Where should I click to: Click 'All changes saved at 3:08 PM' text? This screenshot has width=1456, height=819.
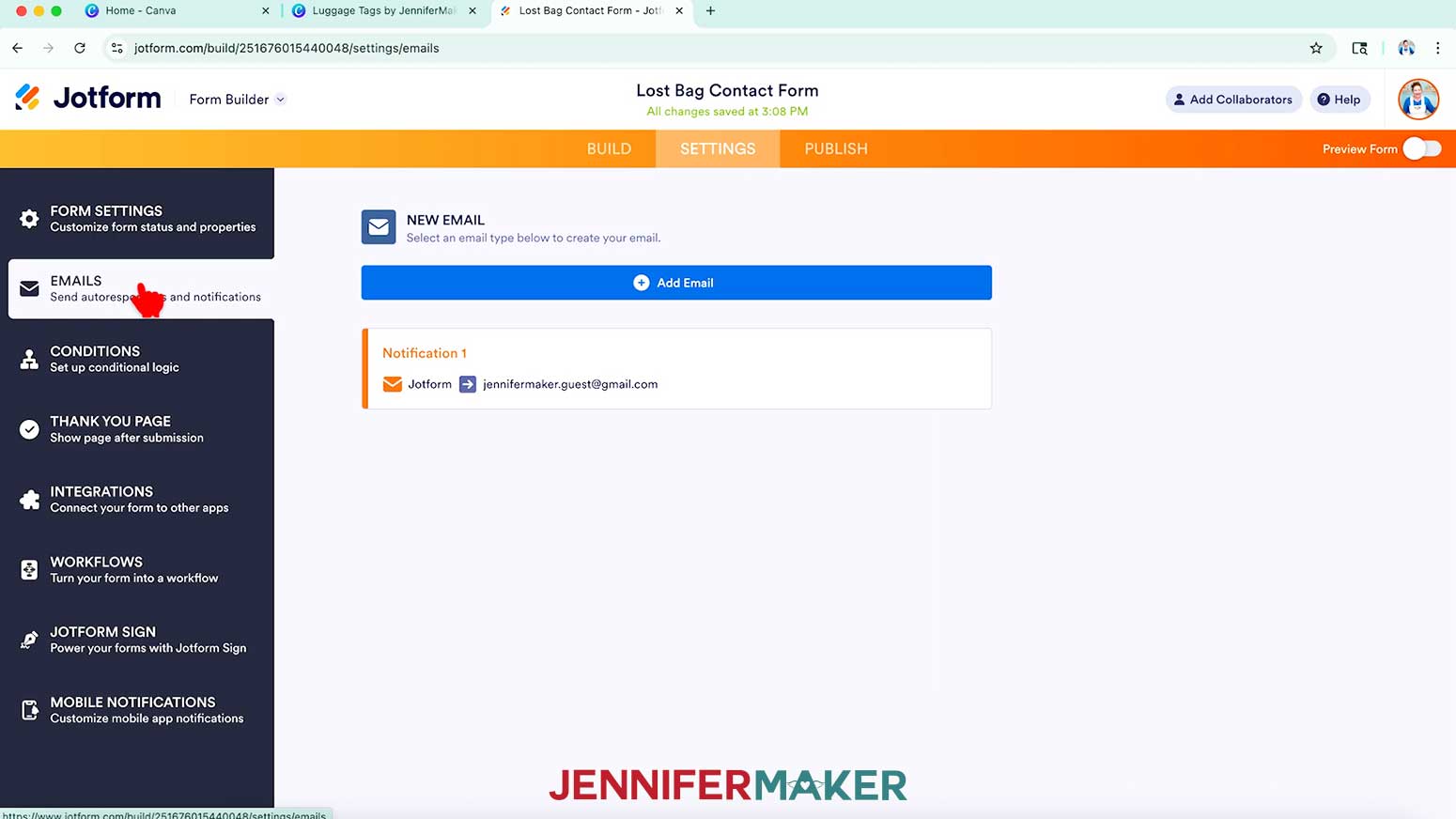[727, 111]
